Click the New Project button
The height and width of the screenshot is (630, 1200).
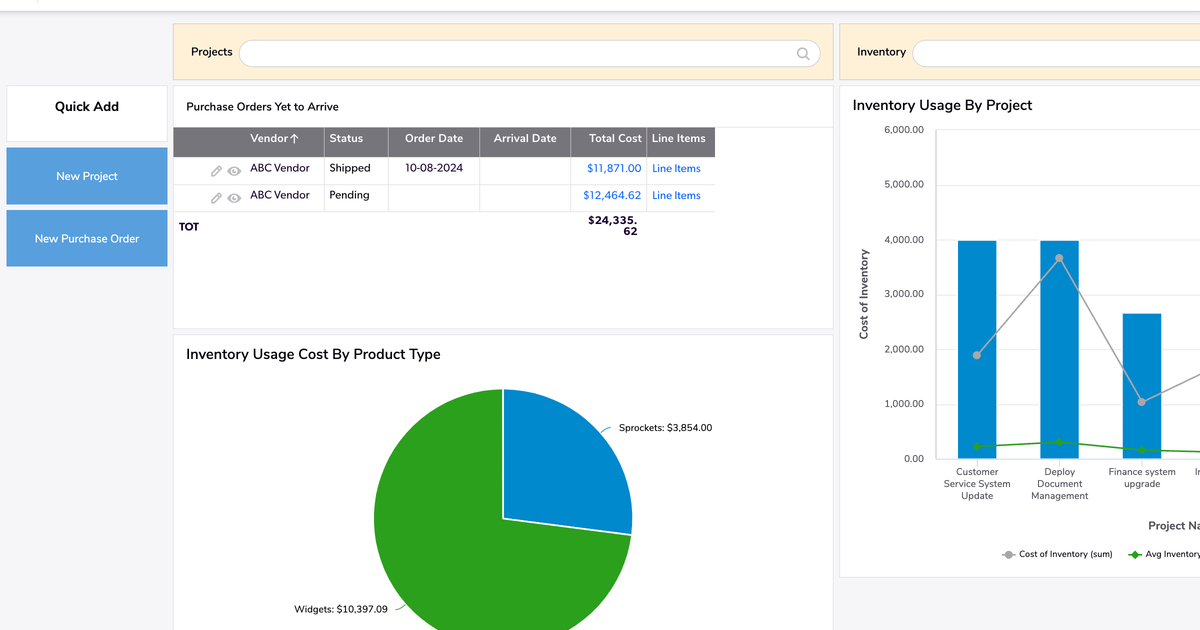click(x=87, y=176)
